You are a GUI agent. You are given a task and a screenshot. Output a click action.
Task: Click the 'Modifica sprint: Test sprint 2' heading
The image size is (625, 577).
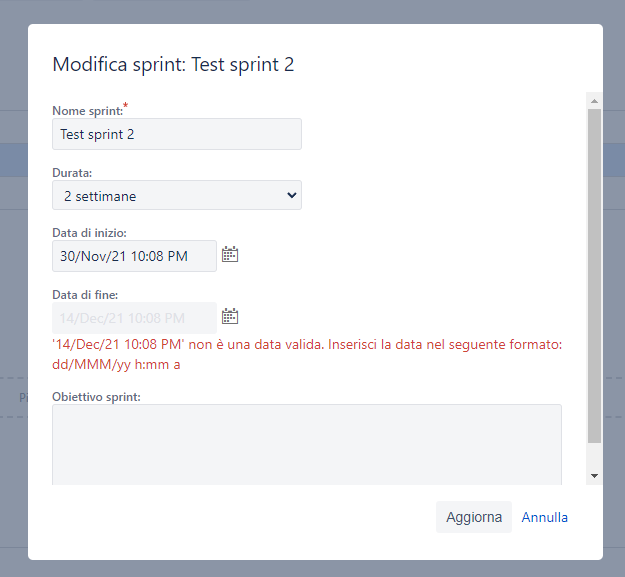[173, 65]
